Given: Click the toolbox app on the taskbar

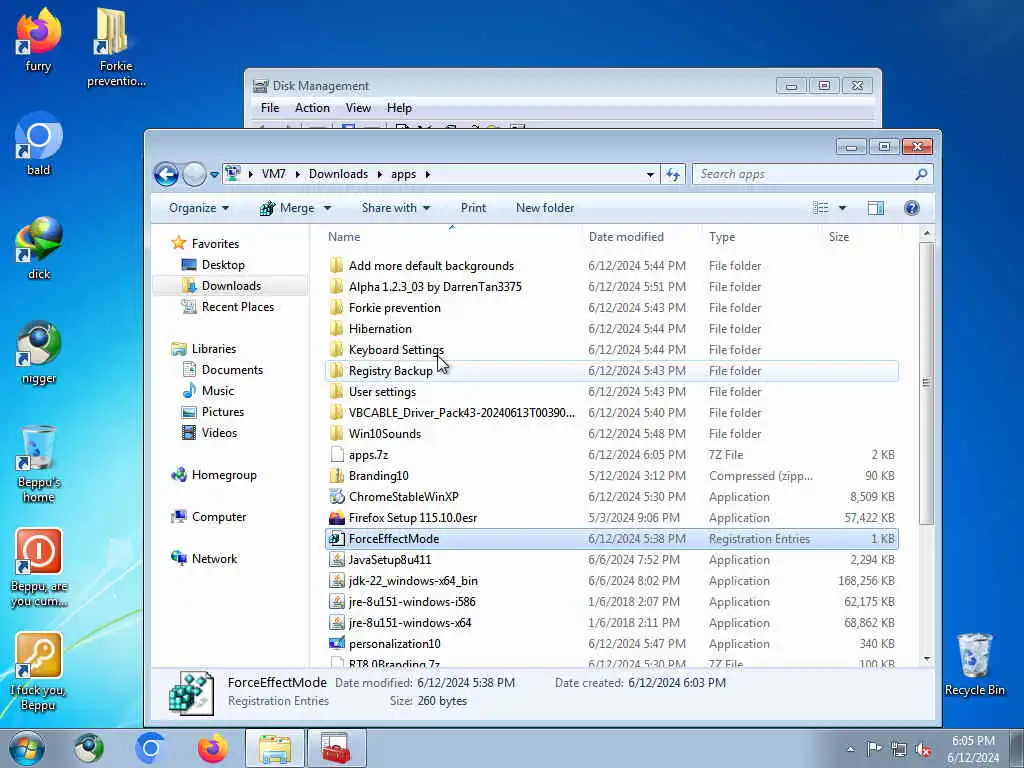Looking at the screenshot, I should (x=336, y=748).
